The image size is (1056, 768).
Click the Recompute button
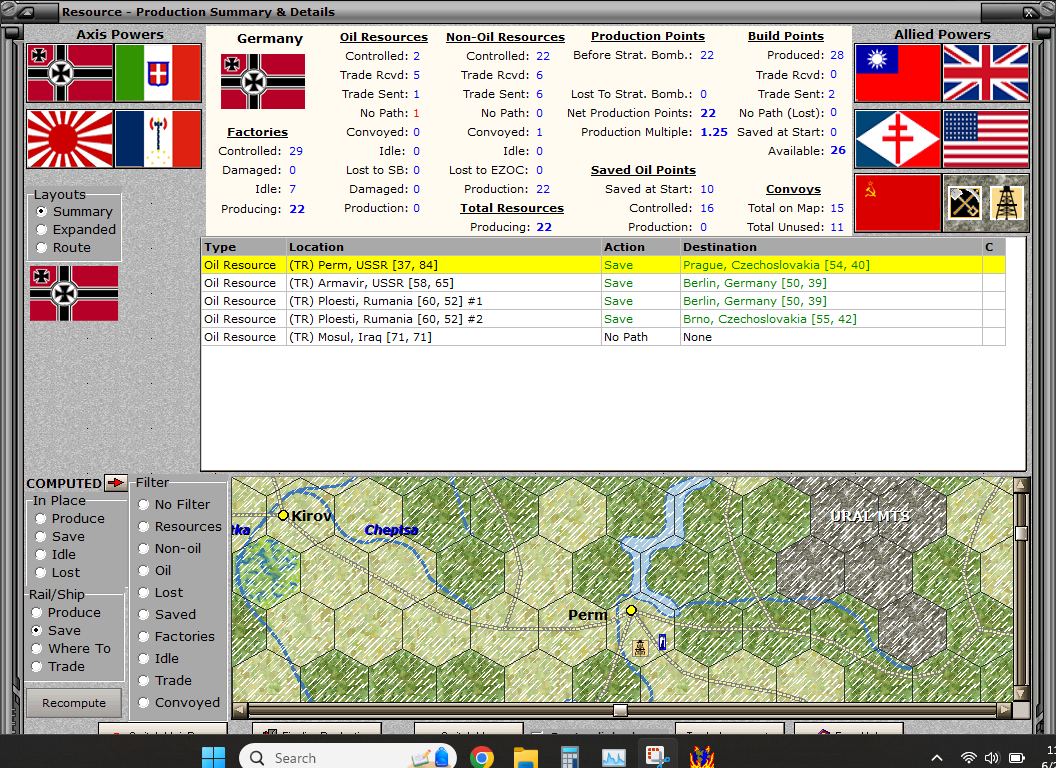pos(74,703)
